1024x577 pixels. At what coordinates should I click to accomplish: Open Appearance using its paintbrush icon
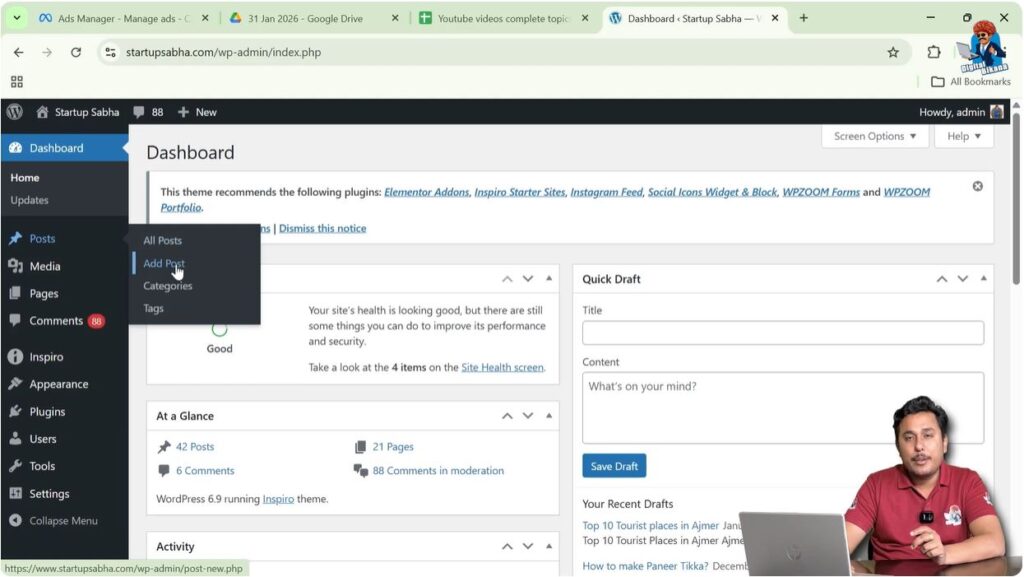tap(14, 384)
